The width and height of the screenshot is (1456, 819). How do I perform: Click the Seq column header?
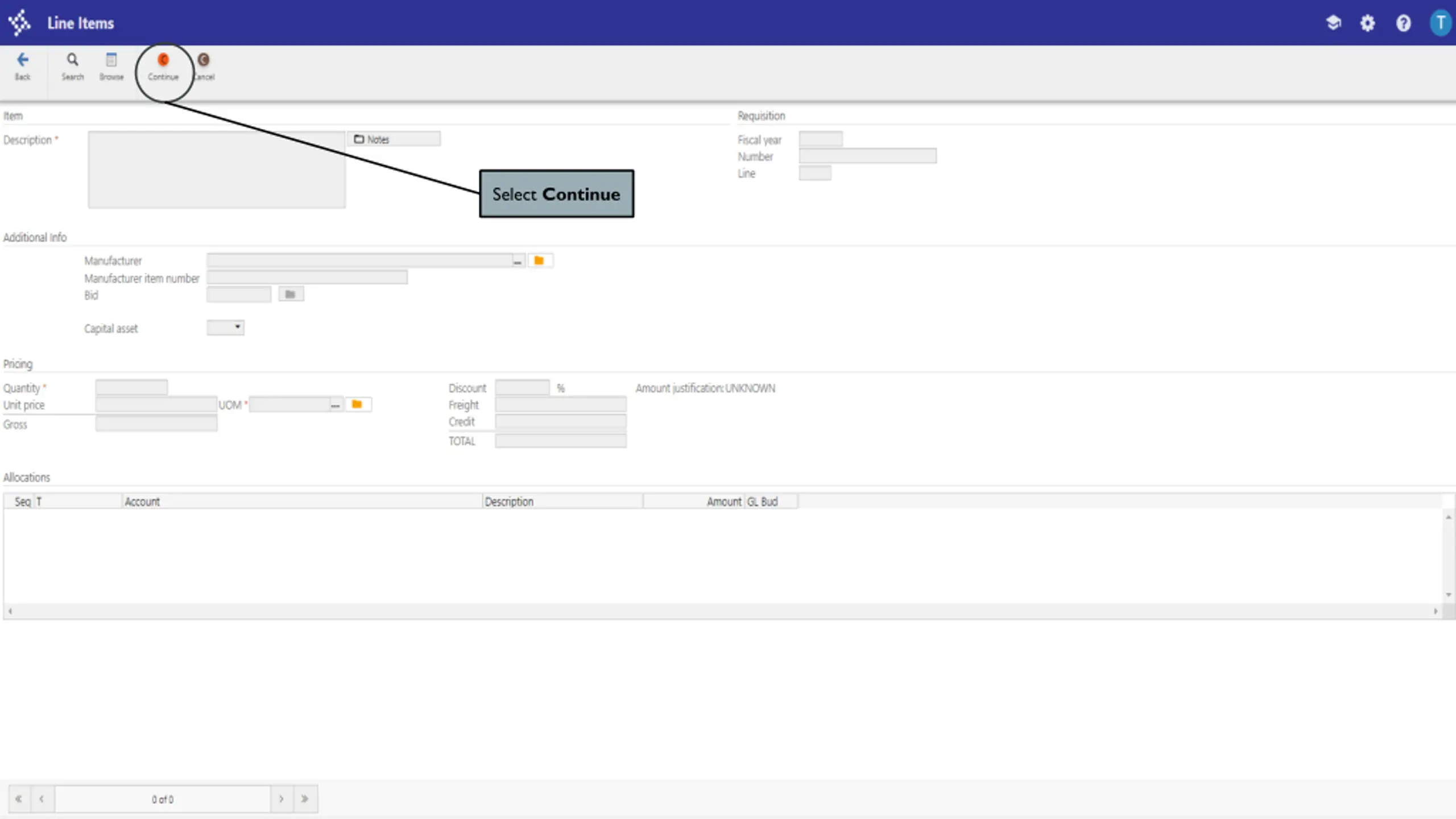pyautogui.click(x=20, y=501)
